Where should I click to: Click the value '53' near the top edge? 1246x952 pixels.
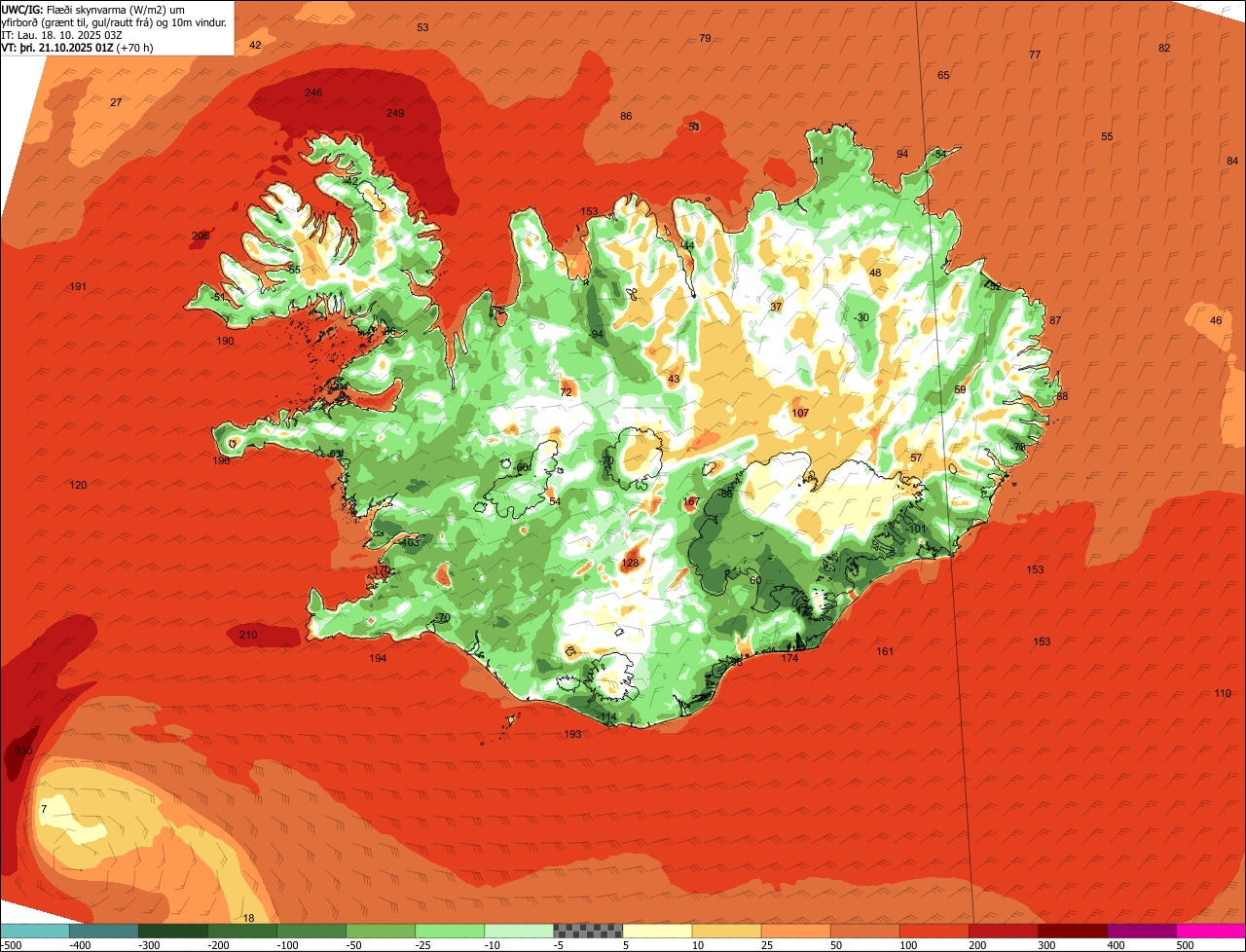422,27
